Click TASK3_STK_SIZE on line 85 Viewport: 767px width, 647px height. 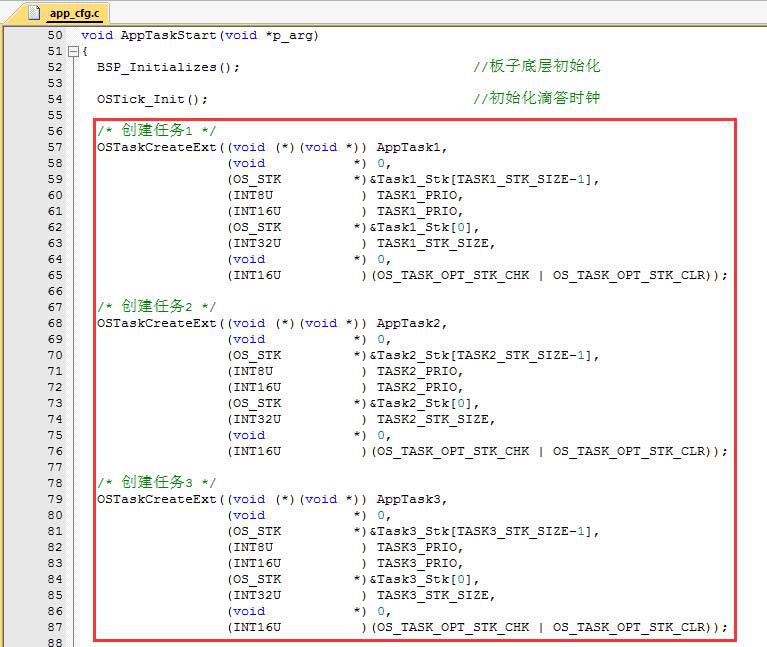tap(432, 596)
